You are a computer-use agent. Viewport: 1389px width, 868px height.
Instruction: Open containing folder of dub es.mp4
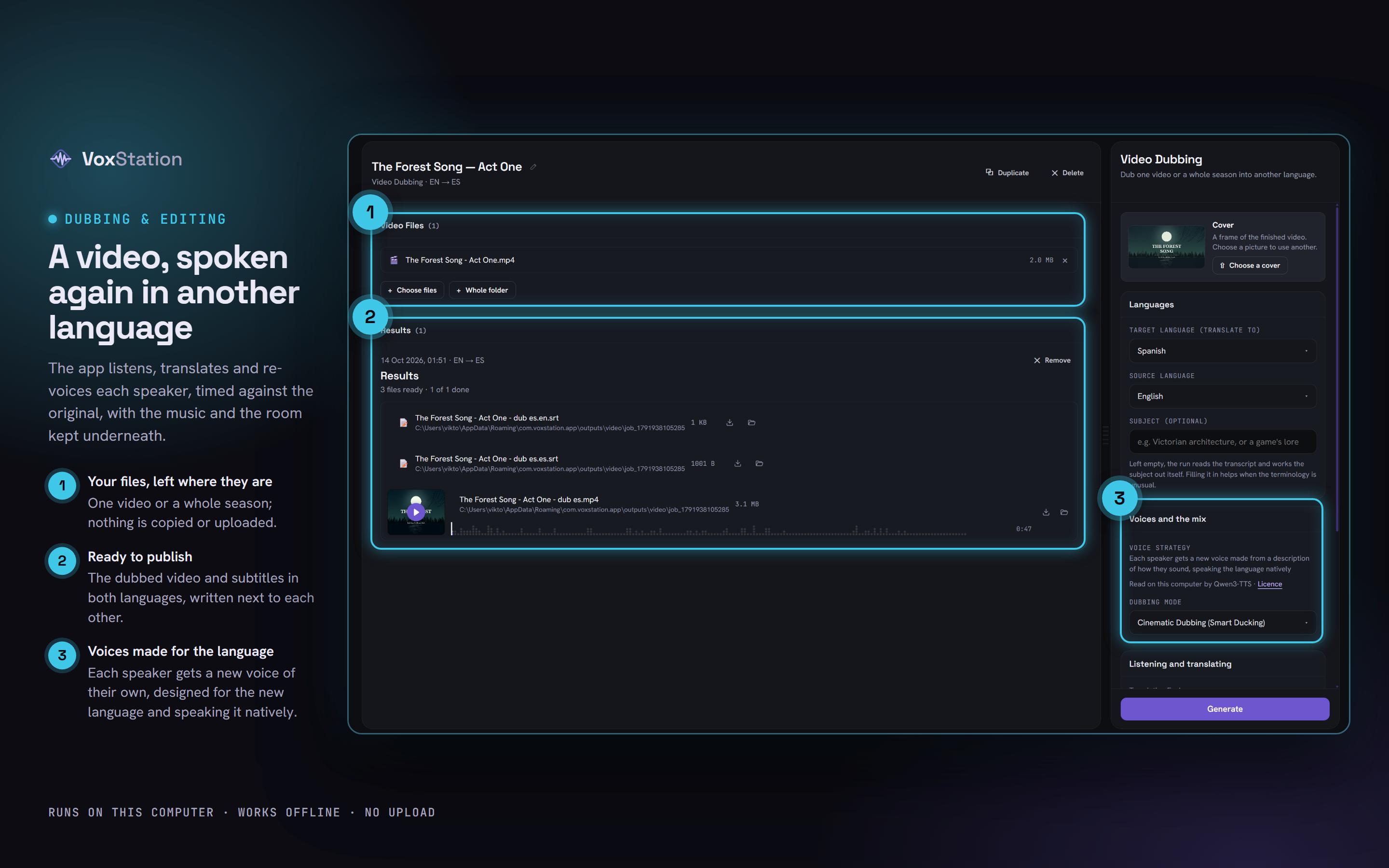[1064, 512]
